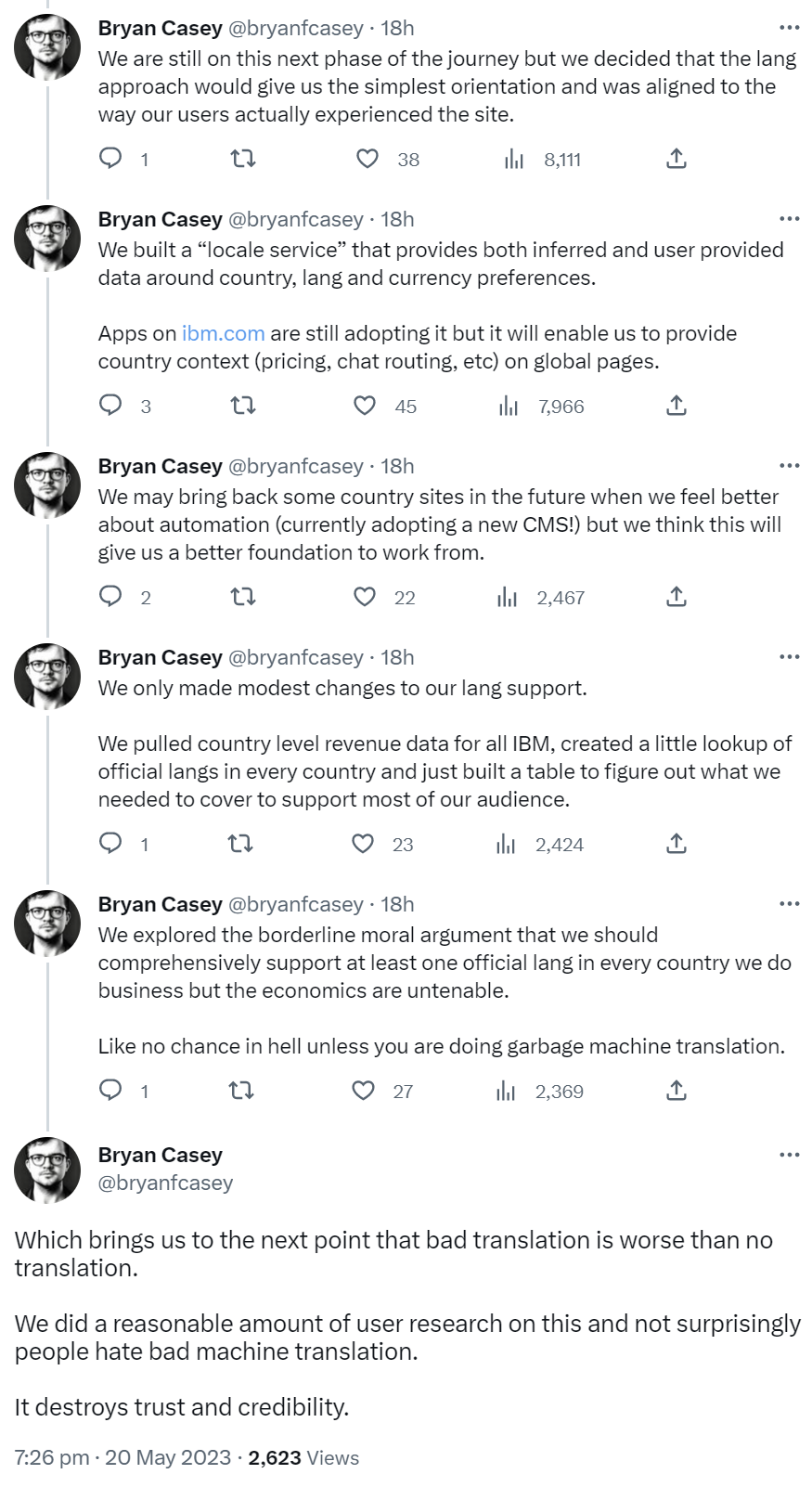Share the tweet with 8,111 views
This screenshot has height=1487, width=812.
tap(677, 159)
